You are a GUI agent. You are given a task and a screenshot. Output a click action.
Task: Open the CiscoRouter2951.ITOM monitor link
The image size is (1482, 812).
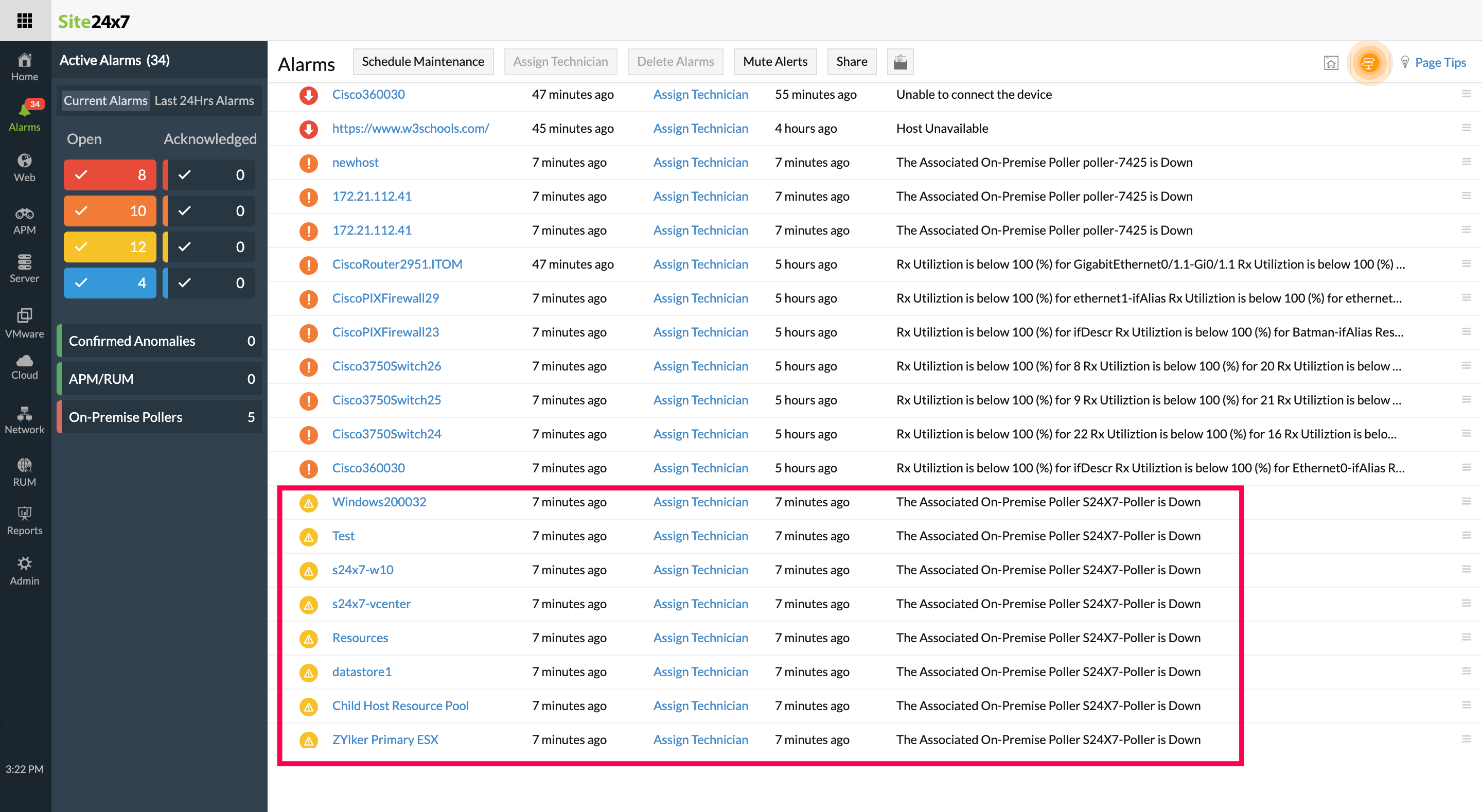point(397,263)
